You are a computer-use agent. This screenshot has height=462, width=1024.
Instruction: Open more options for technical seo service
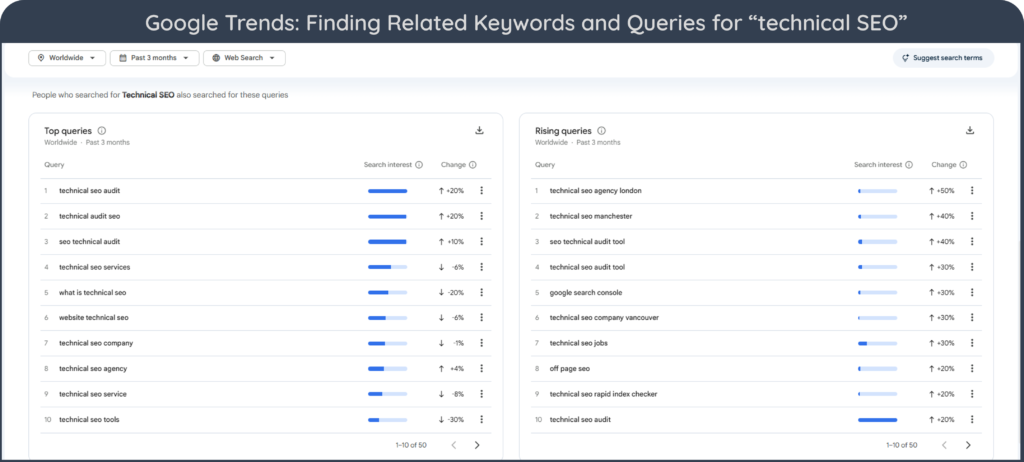click(481, 394)
